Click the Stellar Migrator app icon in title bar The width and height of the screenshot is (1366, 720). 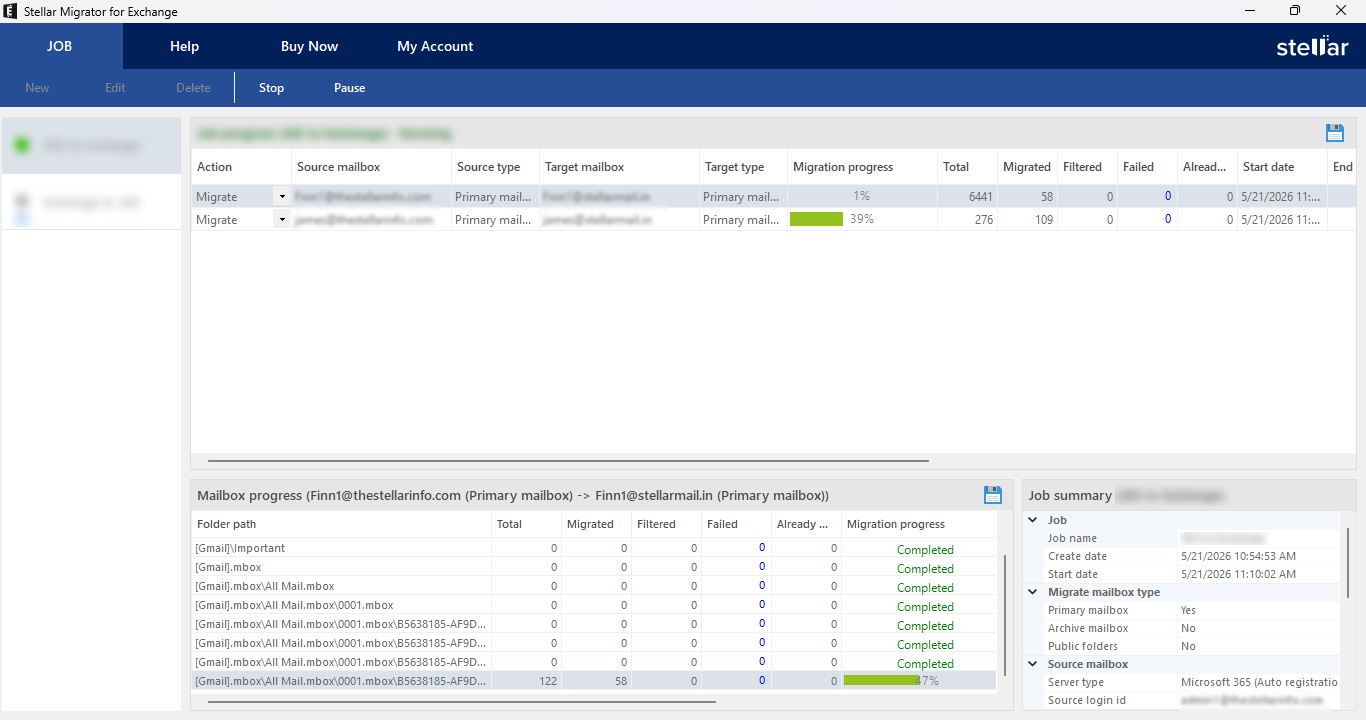(x=10, y=11)
